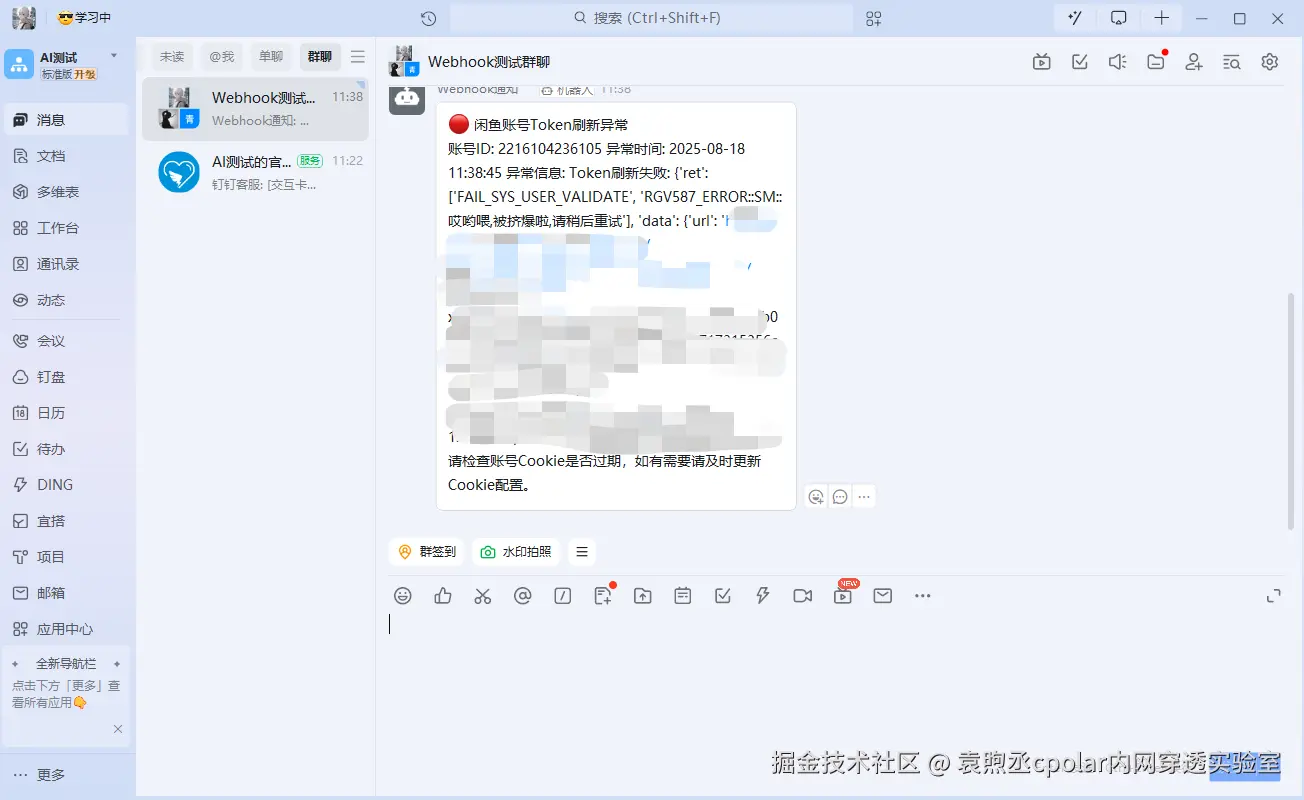Open the history clock icon
The width and height of the screenshot is (1304, 800).
[428, 18]
